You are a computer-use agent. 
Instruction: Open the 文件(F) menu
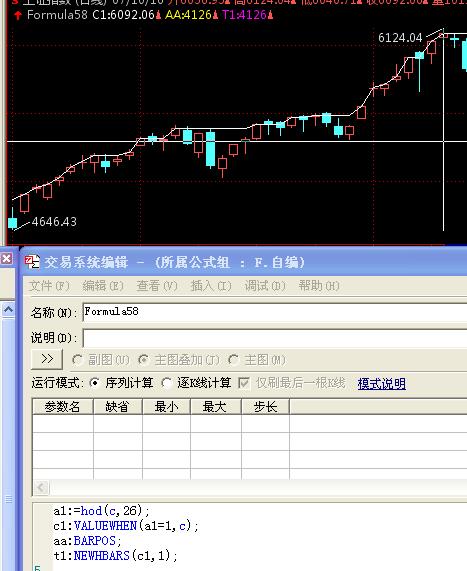(x=49, y=286)
